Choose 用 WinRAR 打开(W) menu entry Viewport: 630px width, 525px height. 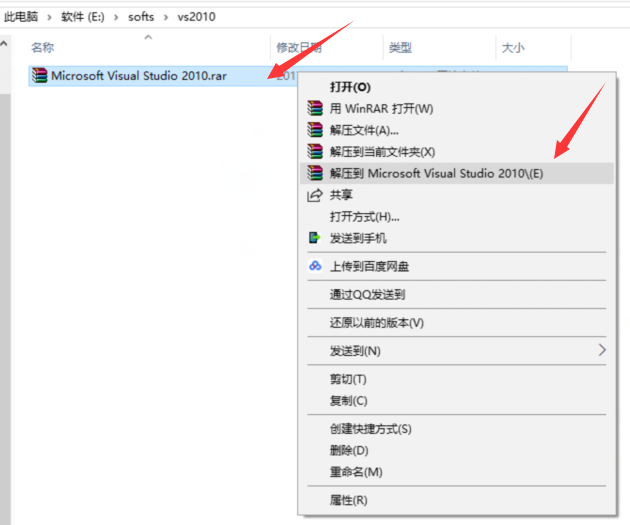click(x=456, y=108)
